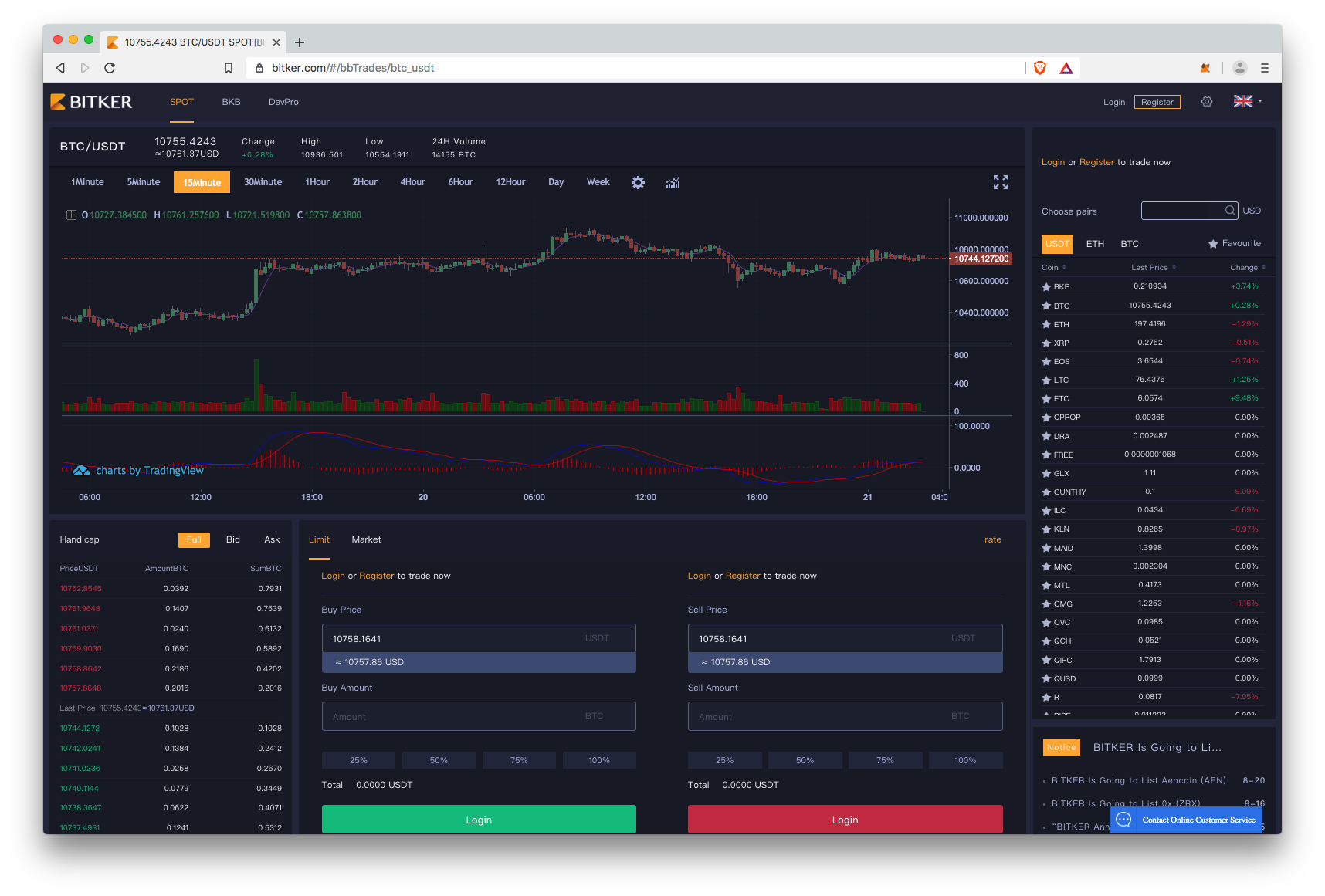This screenshot has width=1325, height=896.
Task: Open chart settings gear icon
Action: pos(638,183)
